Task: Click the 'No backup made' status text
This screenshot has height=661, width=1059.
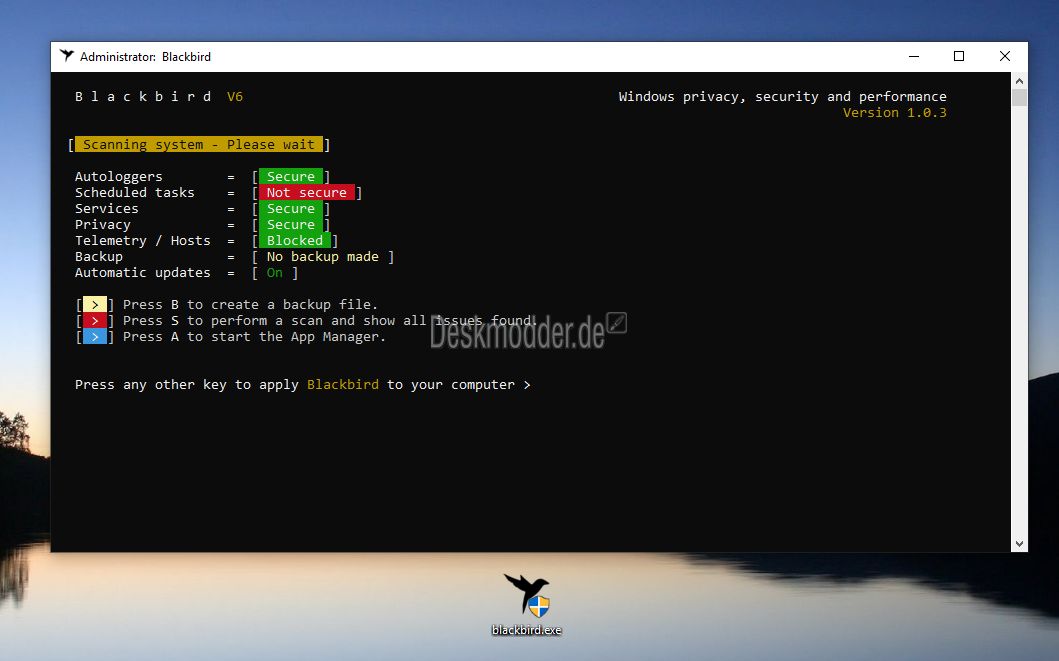Action: coord(323,257)
